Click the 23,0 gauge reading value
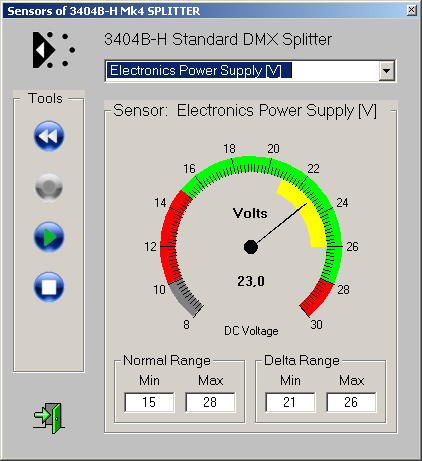 (x=251, y=281)
